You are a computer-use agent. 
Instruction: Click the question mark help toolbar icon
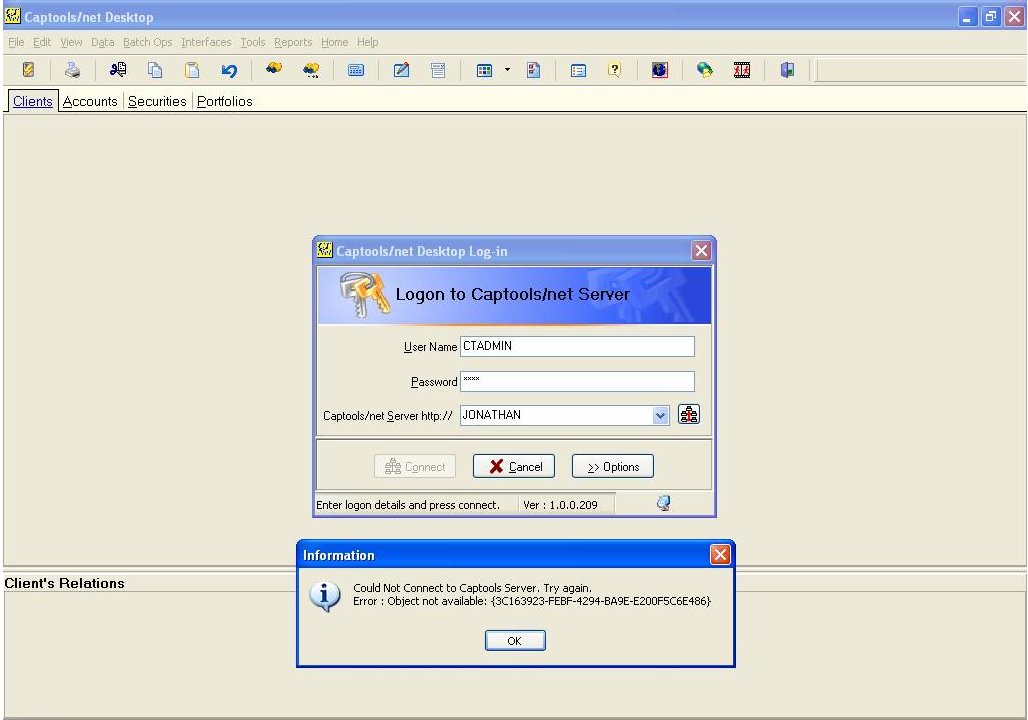[x=615, y=70]
